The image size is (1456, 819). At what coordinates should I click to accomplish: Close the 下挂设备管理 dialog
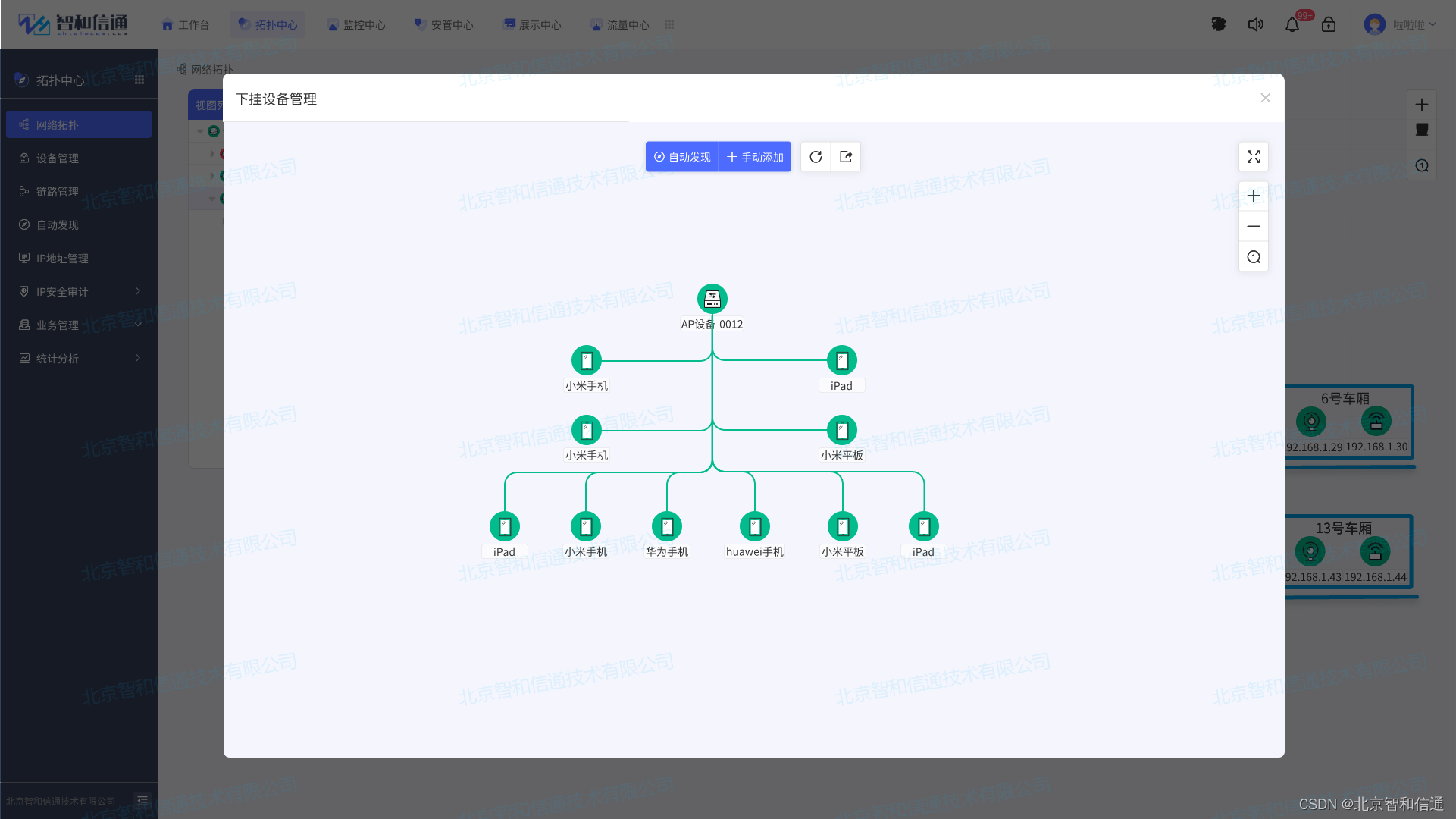(x=1265, y=98)
